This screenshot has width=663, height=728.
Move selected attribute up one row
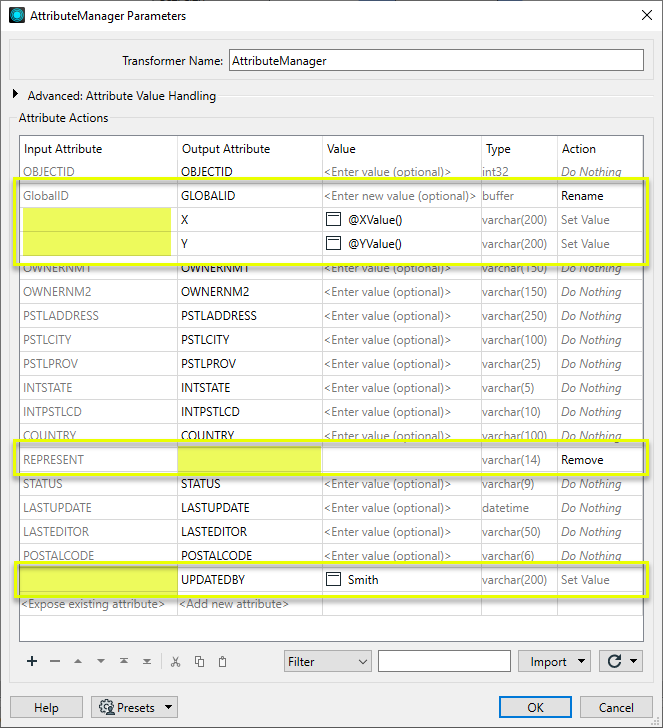[78, 661]
